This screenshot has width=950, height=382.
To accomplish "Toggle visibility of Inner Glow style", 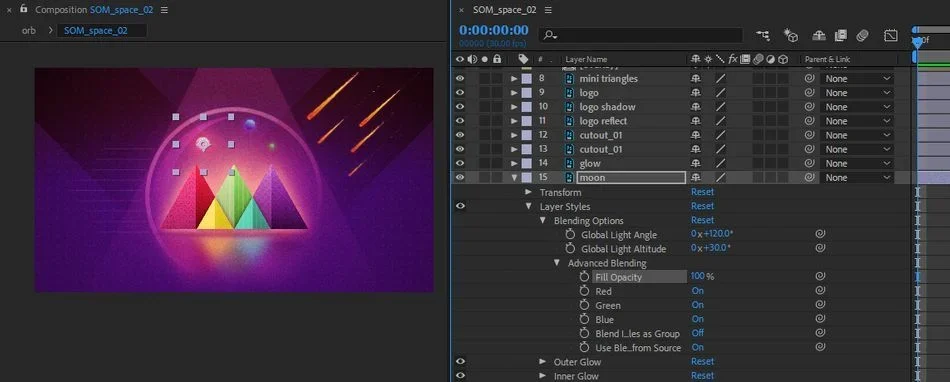I will tap(460, 376).
